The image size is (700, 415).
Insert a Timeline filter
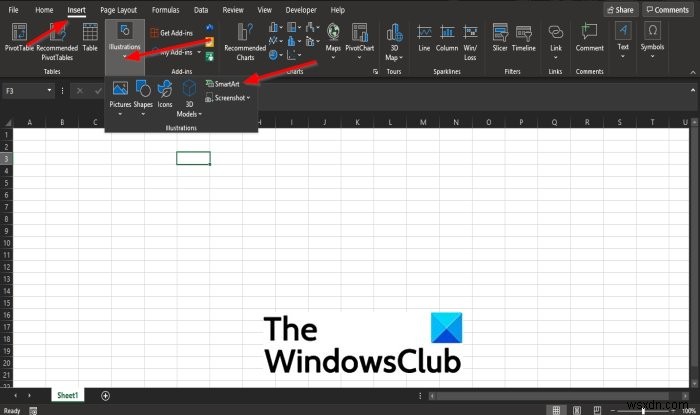tap(524, 37)
